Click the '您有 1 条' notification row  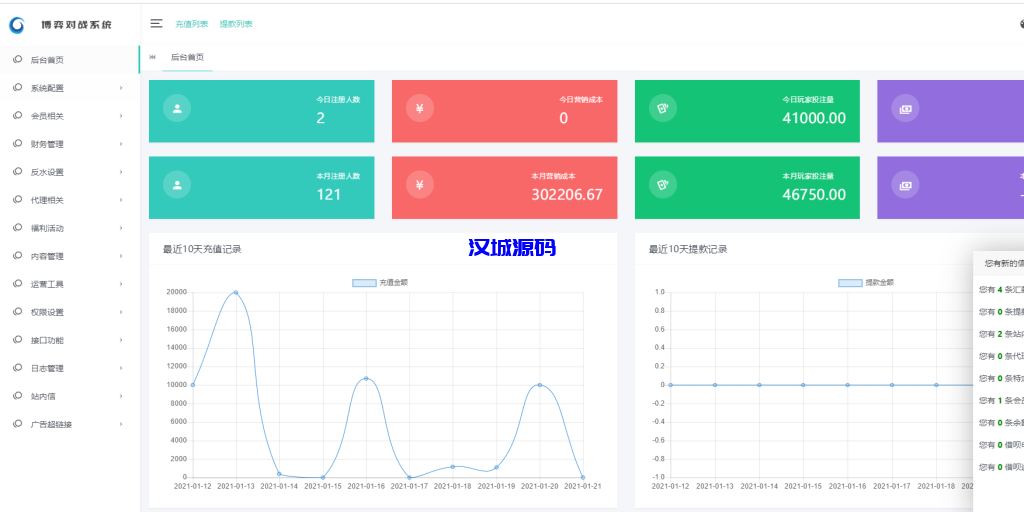coord(1001,400)
